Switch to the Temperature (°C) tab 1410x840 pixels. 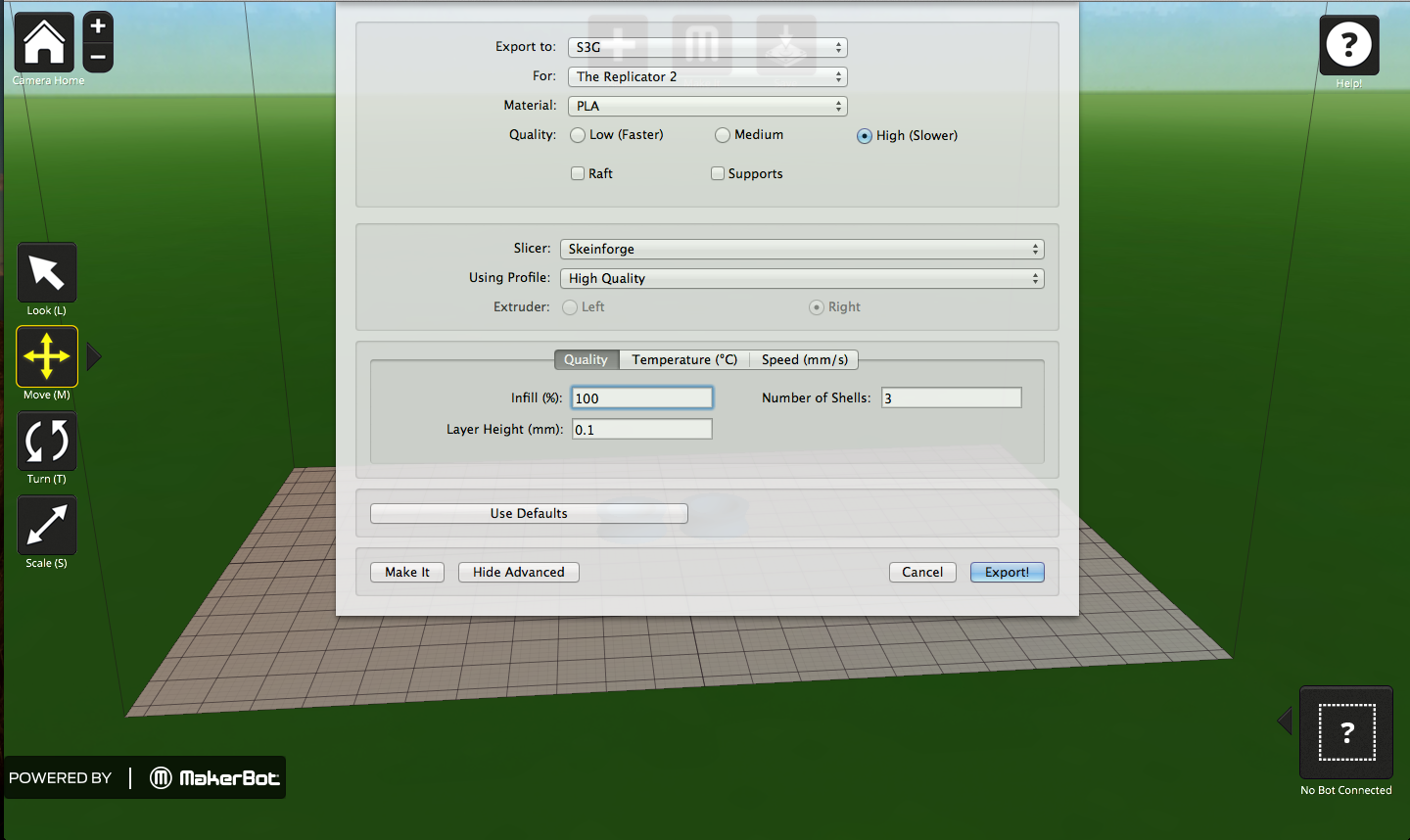[684, 359]
